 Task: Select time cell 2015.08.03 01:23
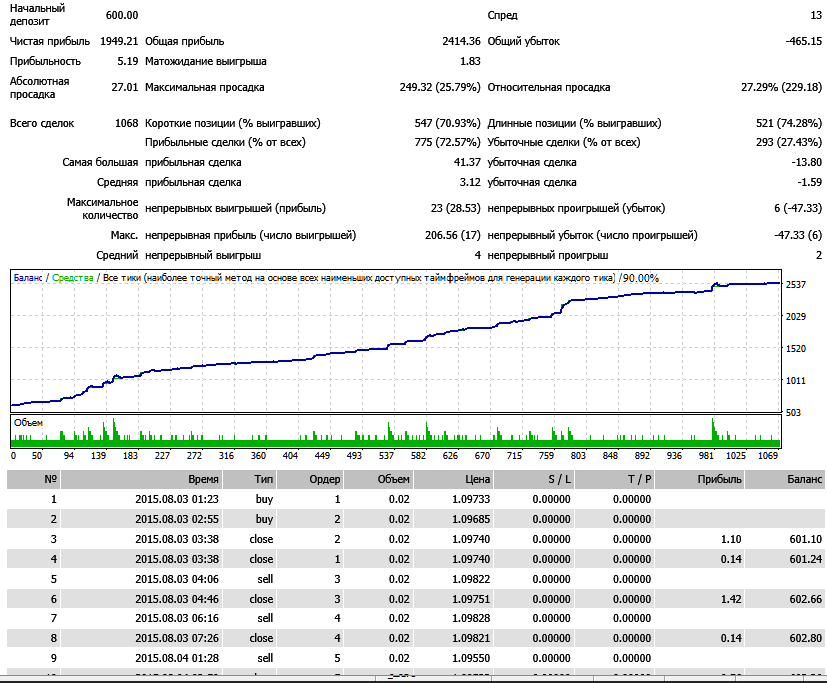177,499
